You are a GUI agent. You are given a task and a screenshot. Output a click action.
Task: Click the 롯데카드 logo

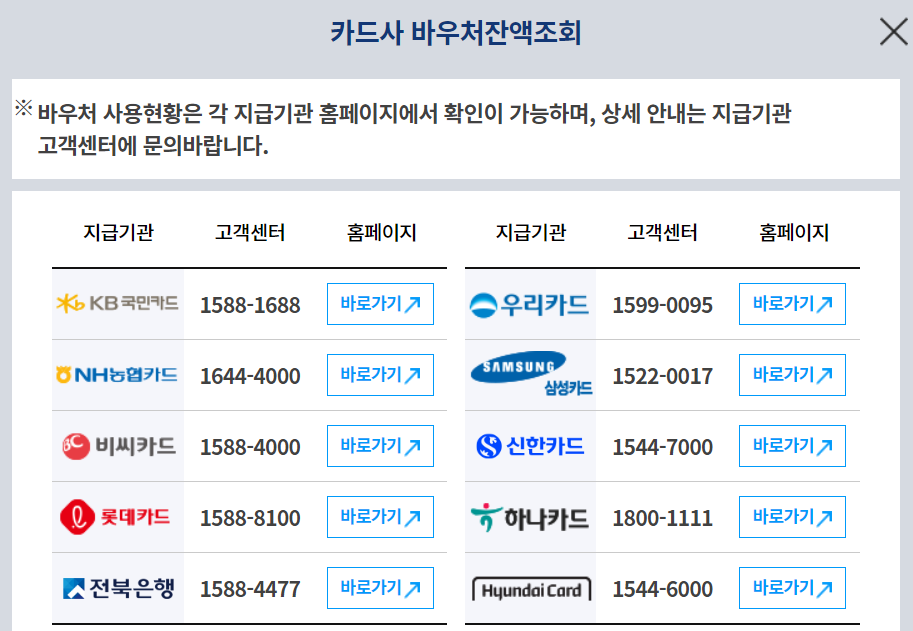[x=115, y=517]
